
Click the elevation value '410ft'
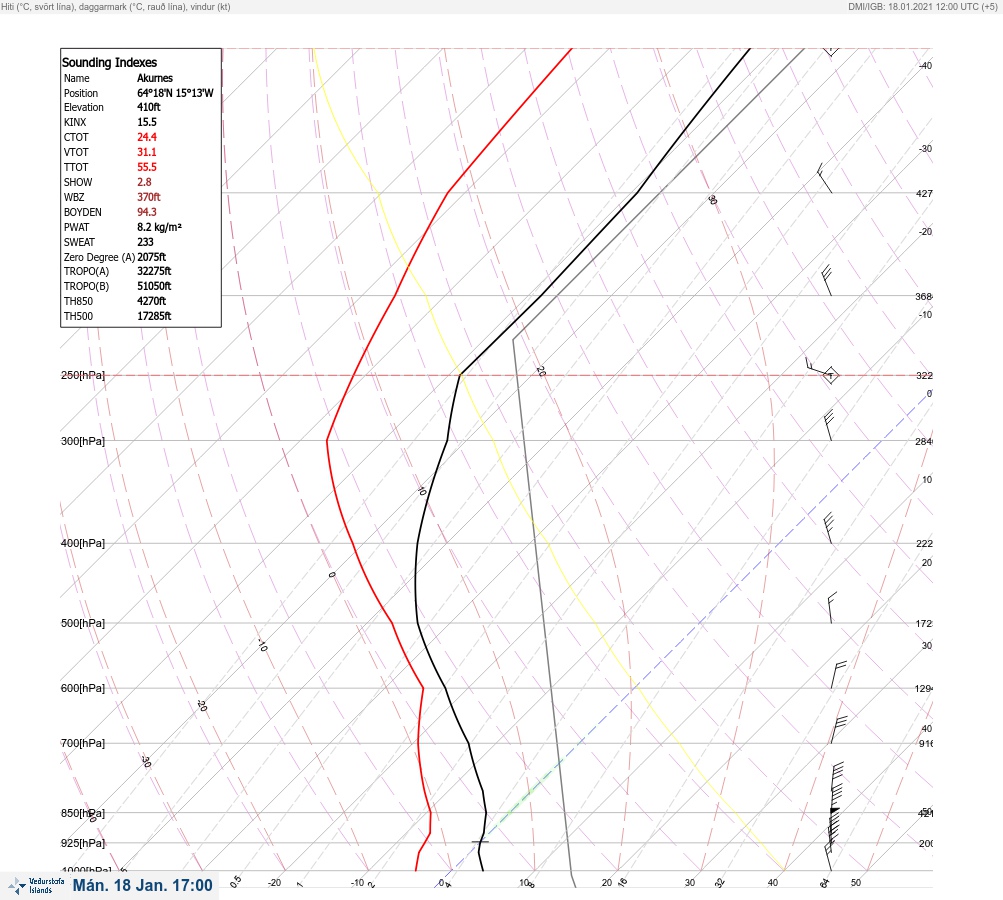pos(148,107)
